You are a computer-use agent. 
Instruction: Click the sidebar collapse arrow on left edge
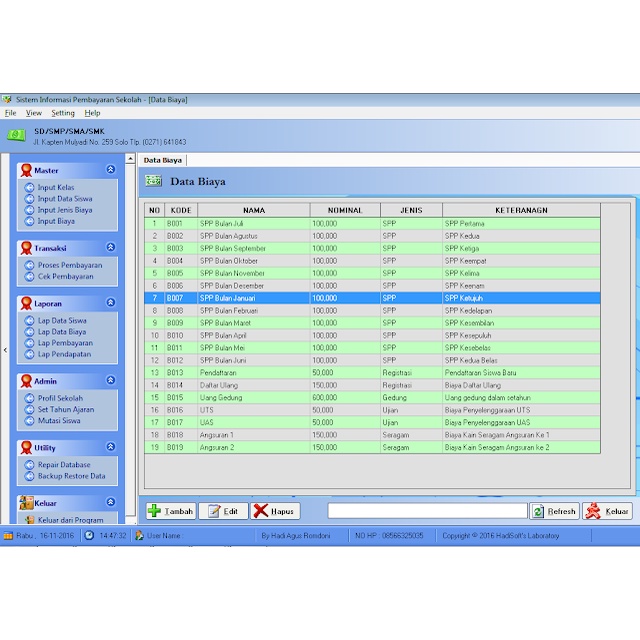tap(5, 350)
